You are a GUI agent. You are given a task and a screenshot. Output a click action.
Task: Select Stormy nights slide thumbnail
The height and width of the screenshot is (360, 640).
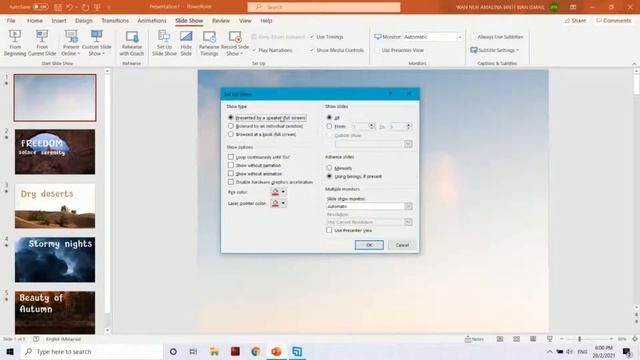click(x=55, y=260)
